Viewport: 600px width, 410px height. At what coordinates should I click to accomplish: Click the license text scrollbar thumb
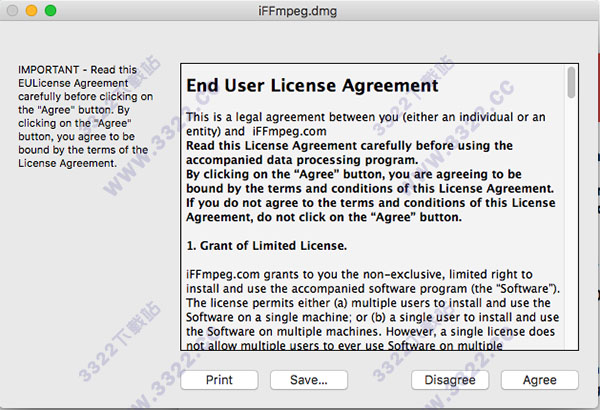(571, 82)
